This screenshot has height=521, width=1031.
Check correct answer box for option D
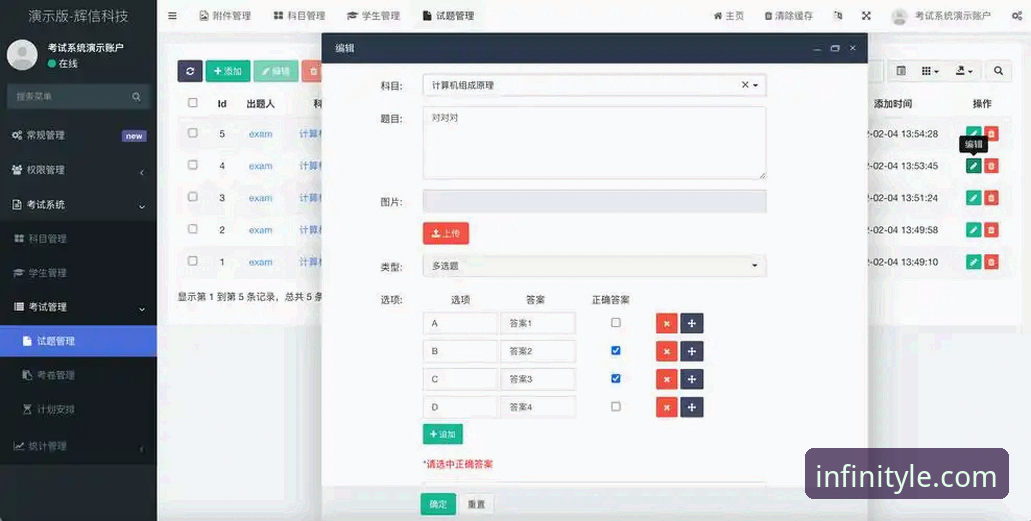pos(615,407)
